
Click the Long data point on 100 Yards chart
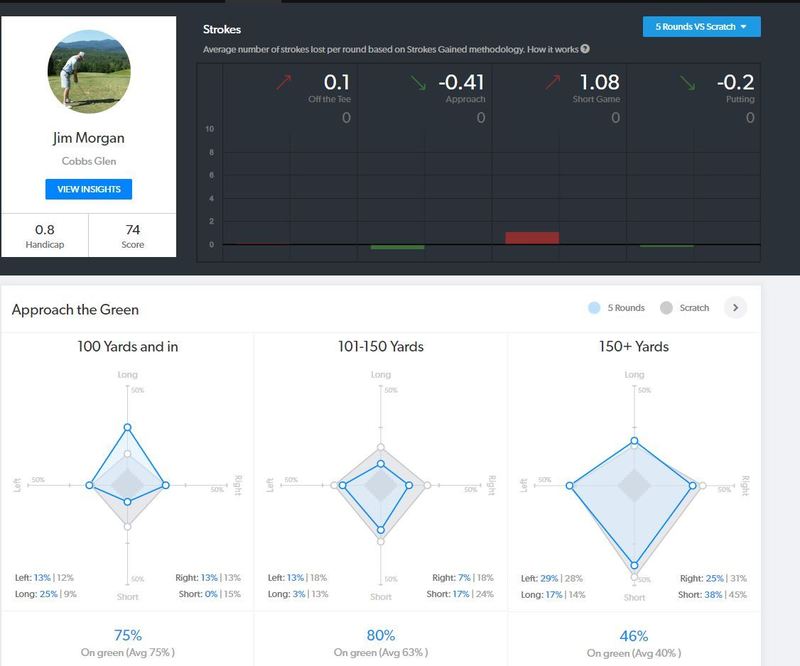tap(127, 428)
